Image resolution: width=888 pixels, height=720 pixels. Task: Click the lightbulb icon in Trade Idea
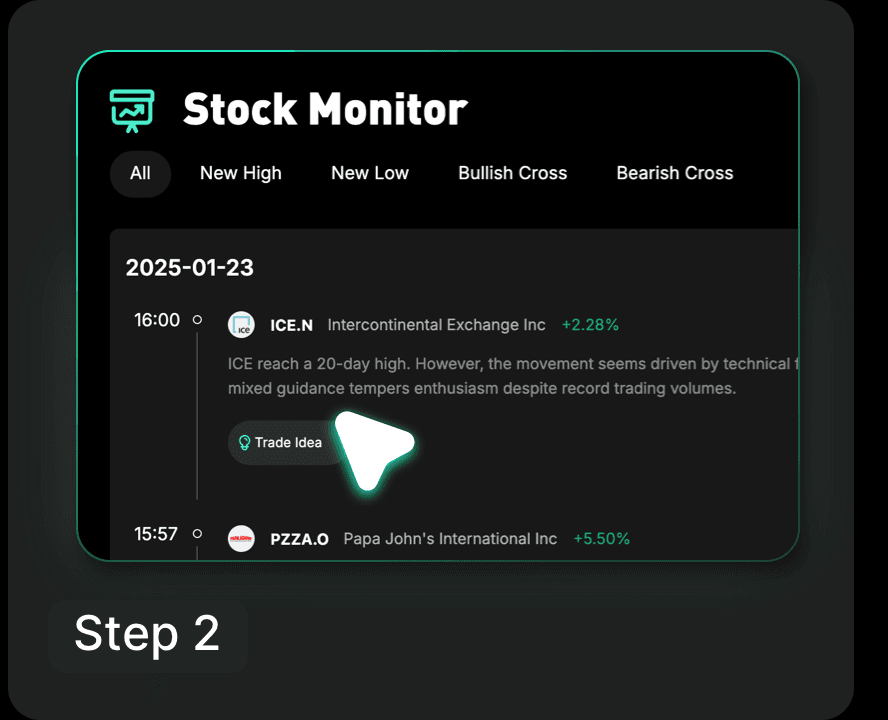244,442
